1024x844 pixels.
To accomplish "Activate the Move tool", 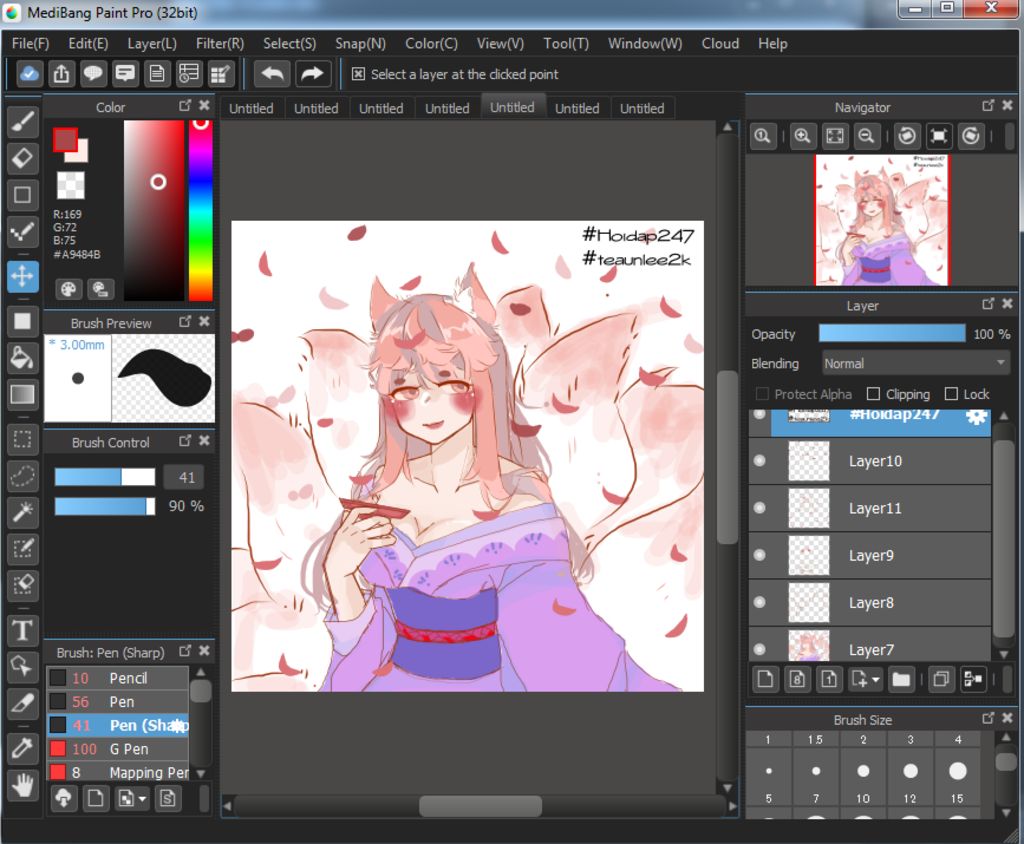I will (x=23, y=276).
